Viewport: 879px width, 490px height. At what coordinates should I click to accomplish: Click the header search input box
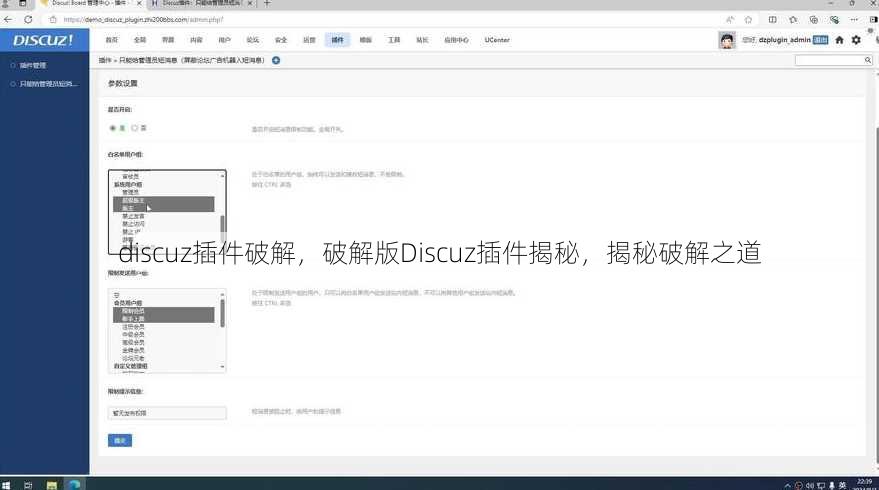834,60
